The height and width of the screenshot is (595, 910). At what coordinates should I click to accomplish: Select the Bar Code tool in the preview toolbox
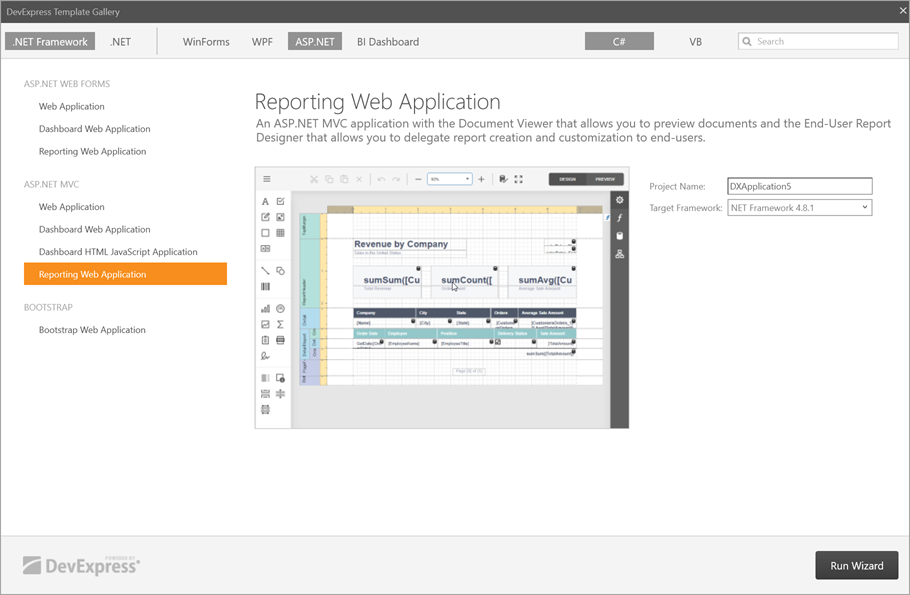pos(265,286)
